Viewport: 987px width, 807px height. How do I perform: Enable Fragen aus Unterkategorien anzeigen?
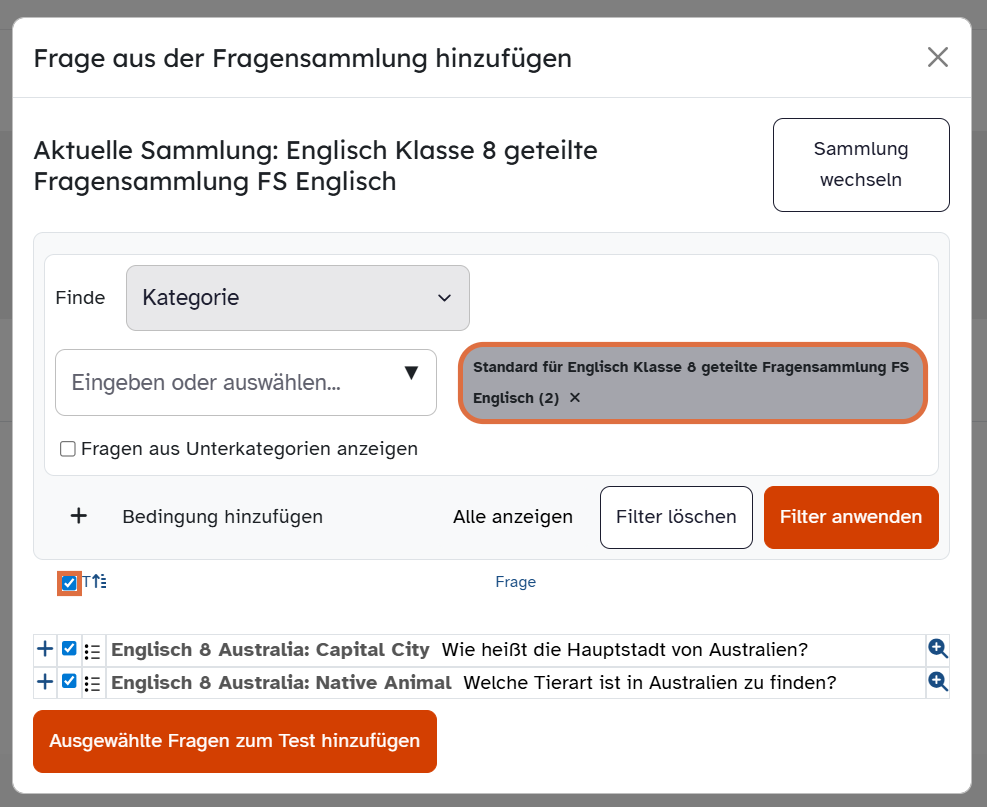(68, 449)
